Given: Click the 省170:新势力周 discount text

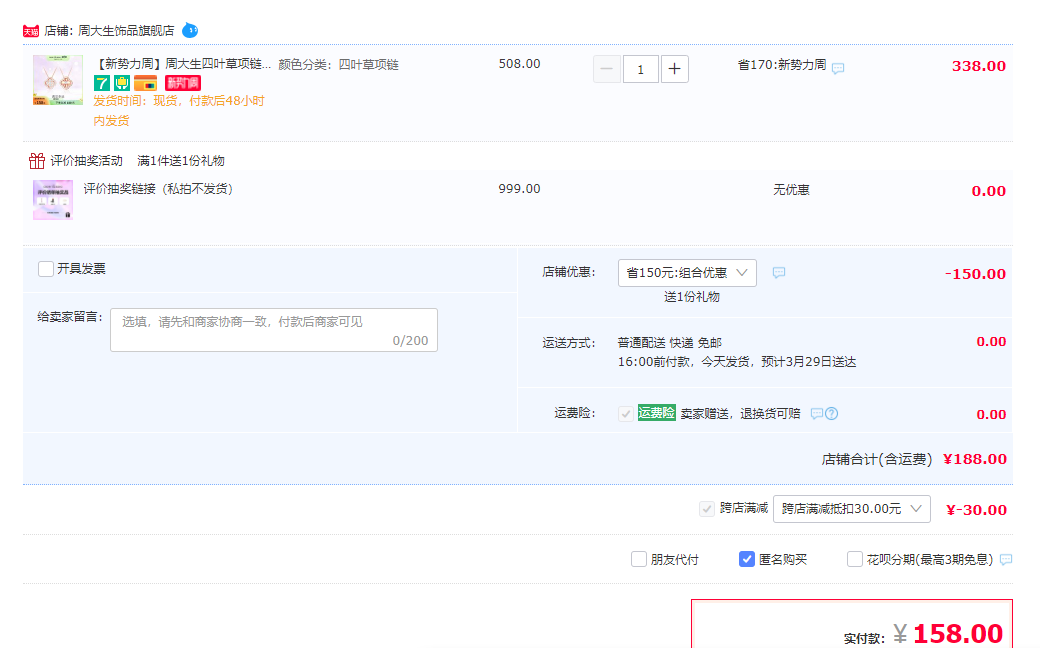Looking at the screenshot, I should point(782,65).
